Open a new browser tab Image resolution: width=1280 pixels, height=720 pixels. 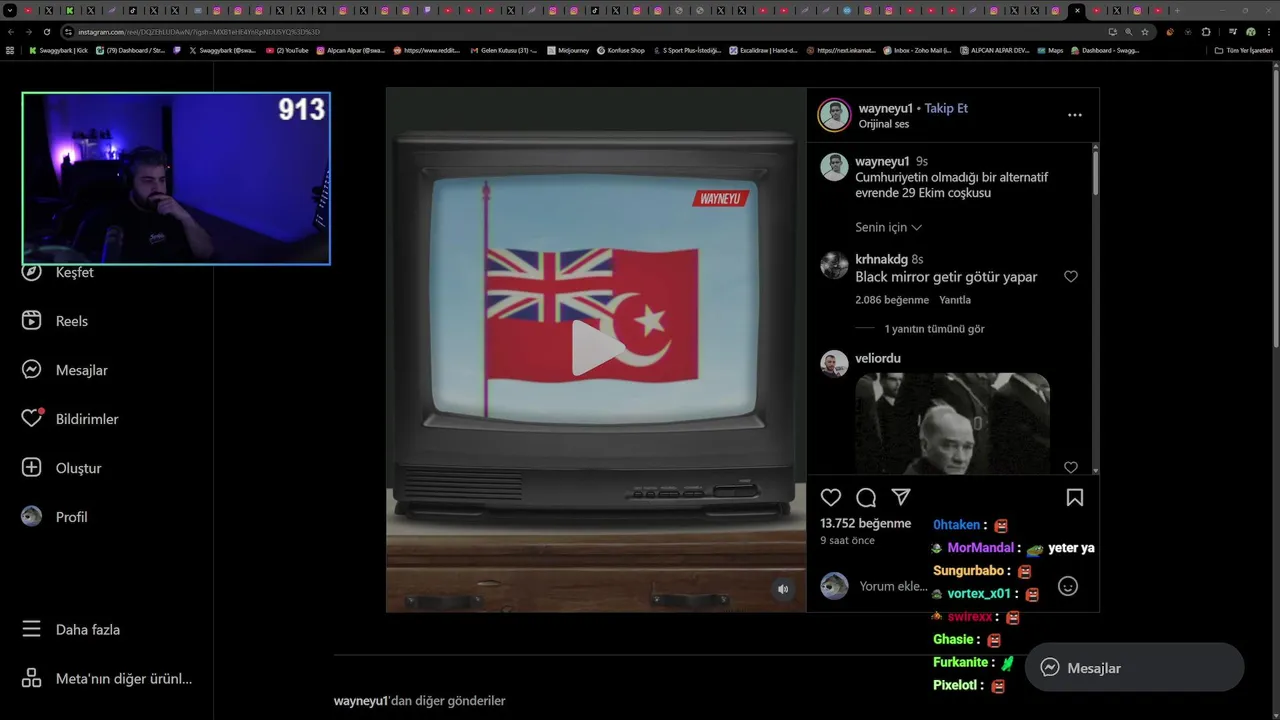1177,11
